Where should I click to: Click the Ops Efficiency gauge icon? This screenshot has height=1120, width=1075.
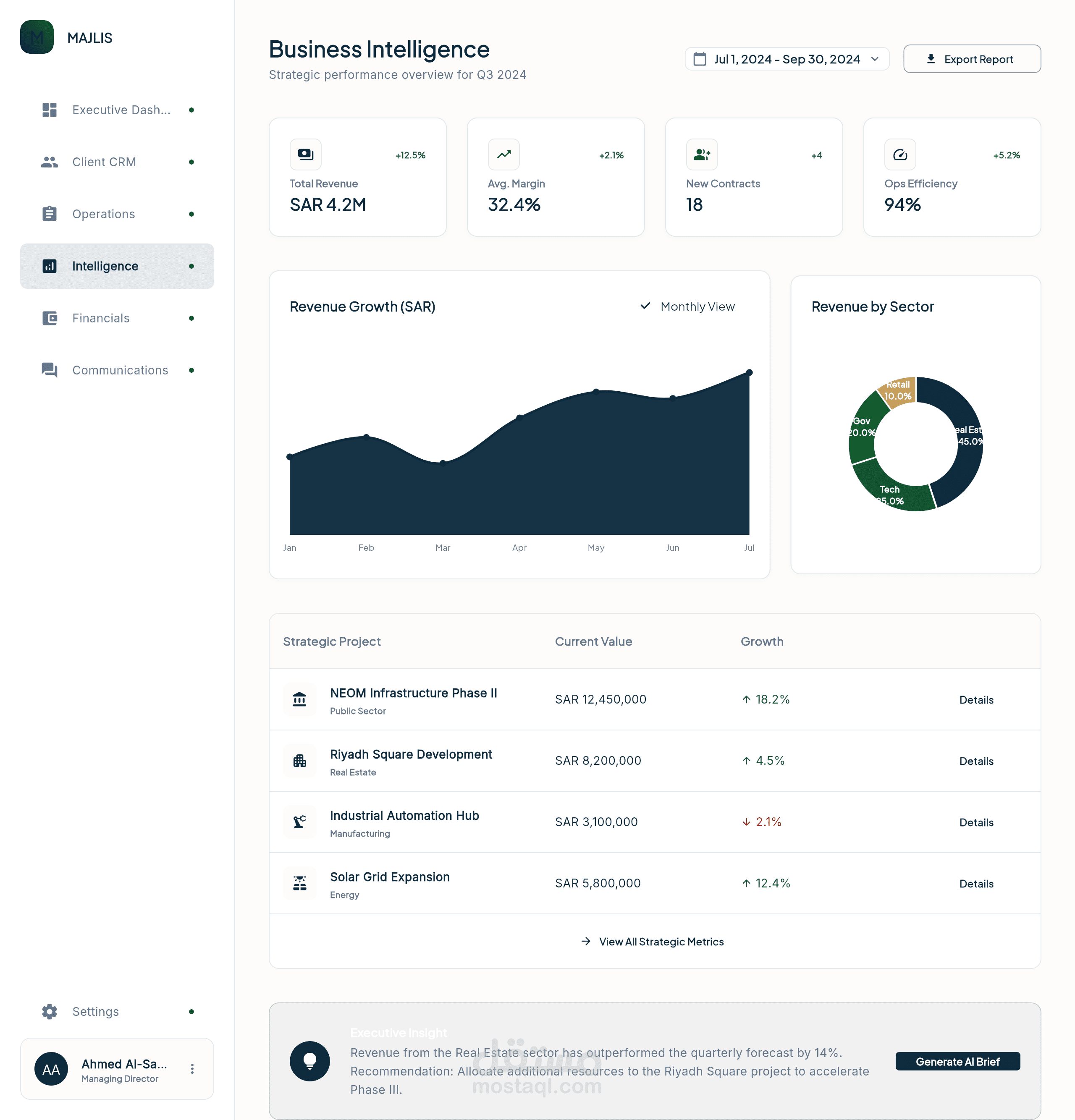(x=899, y=154)
